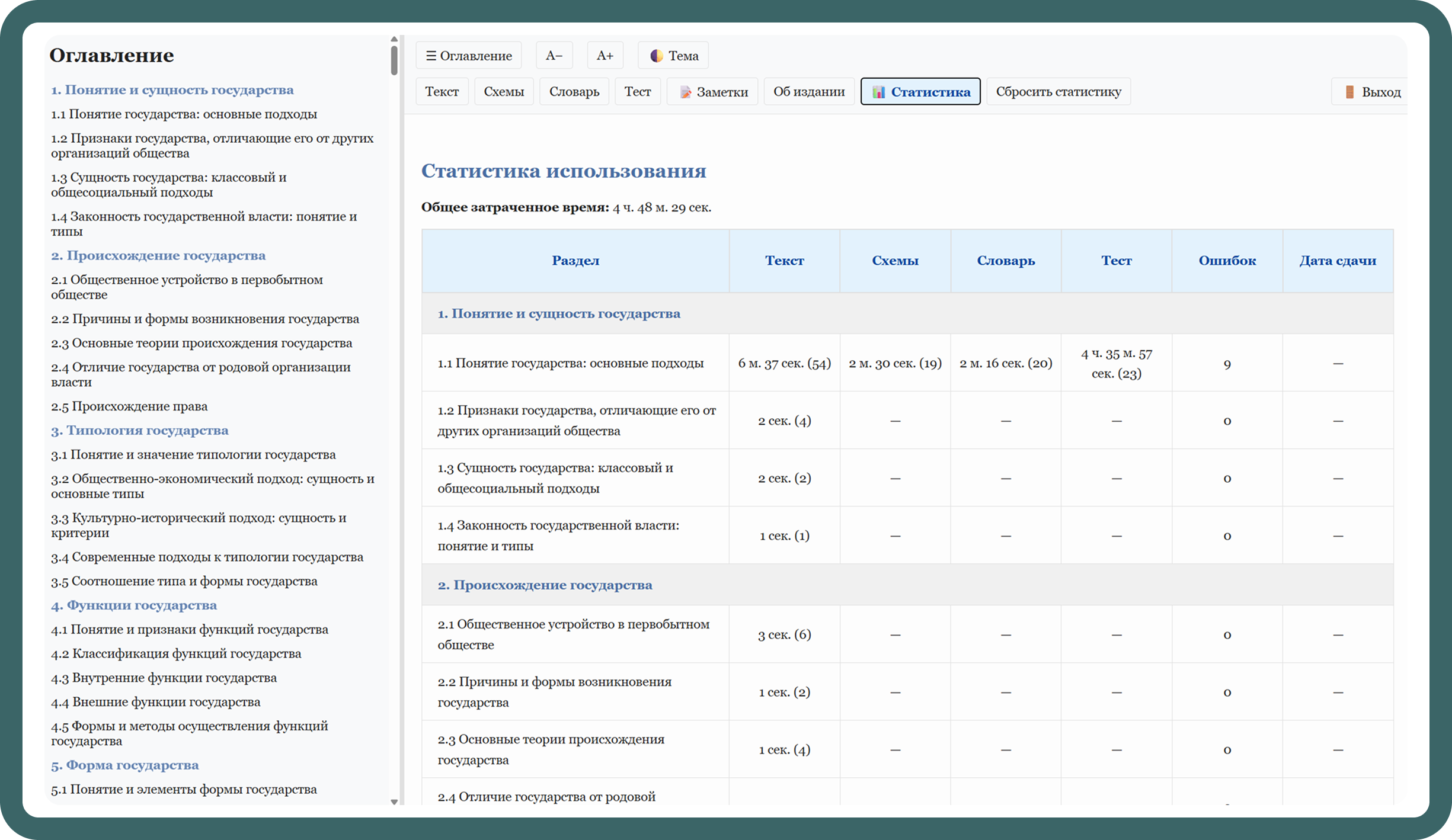Open Заметки notes tab
Image resolution: width=1452 pixels, height=840 pixels.
(712, 92)
